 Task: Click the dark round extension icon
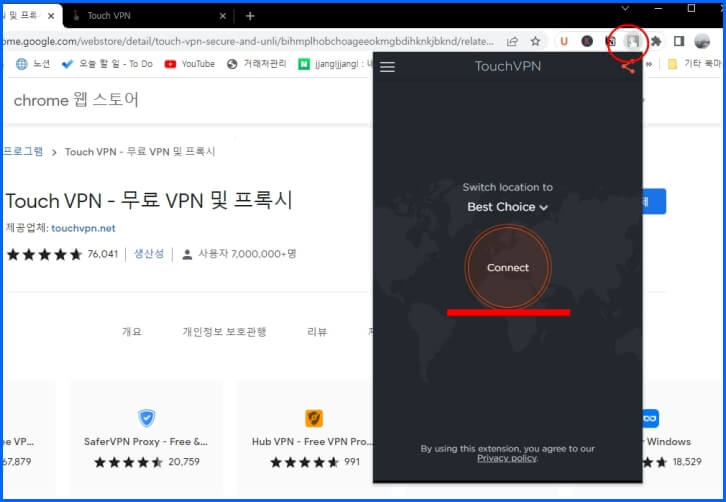pos(587,41)
